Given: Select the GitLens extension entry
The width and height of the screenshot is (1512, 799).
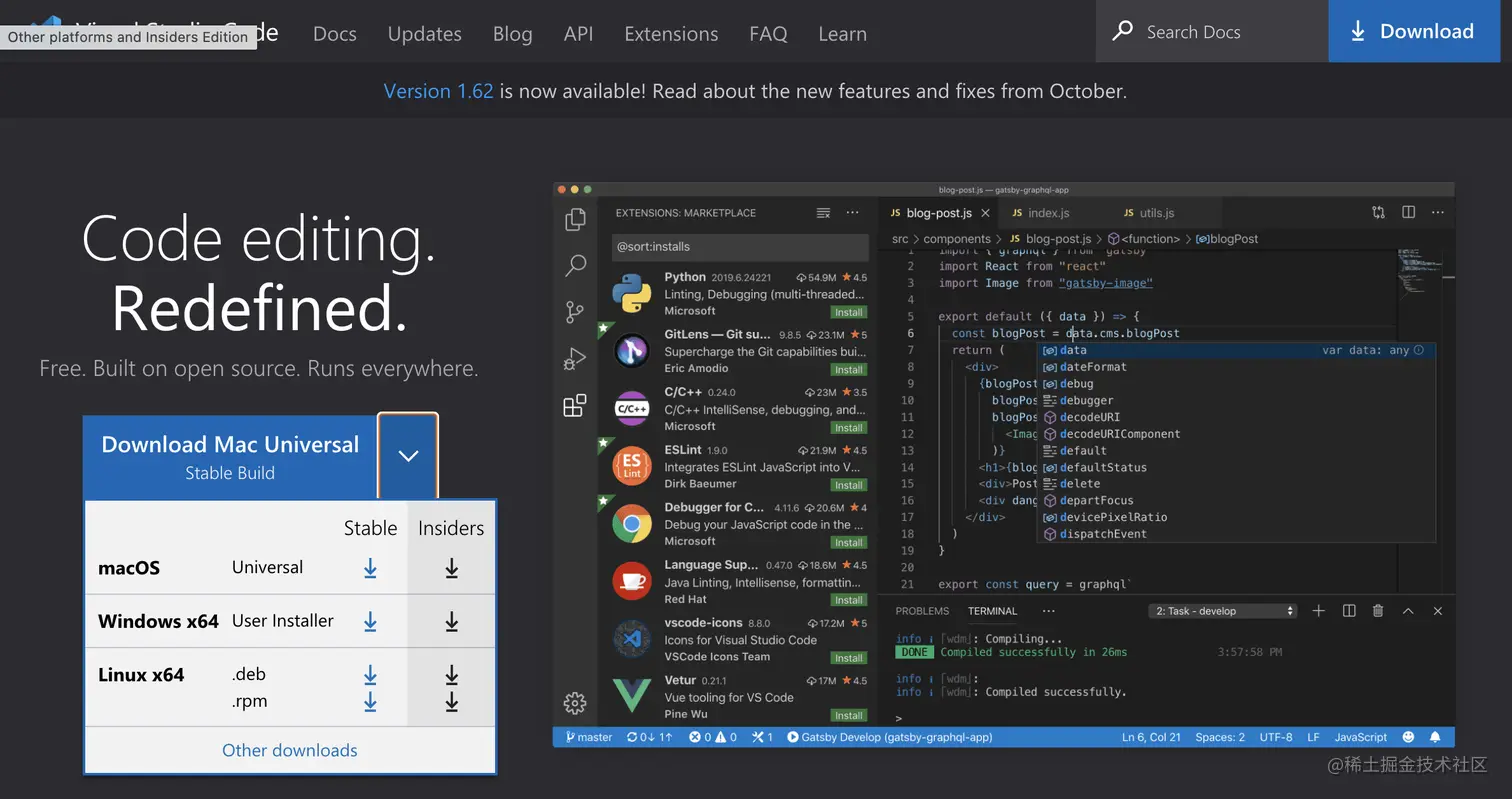Looking at the screenshot, I should (737, 351).
